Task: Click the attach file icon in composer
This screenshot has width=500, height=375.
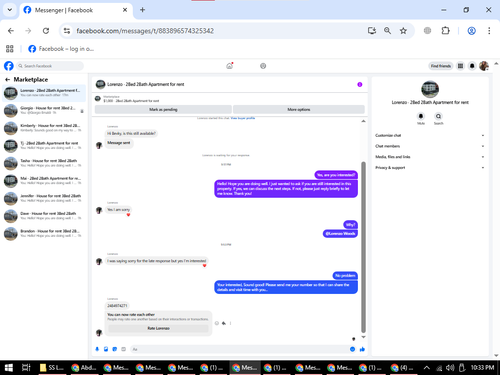Action: click(x=106, y=349)
